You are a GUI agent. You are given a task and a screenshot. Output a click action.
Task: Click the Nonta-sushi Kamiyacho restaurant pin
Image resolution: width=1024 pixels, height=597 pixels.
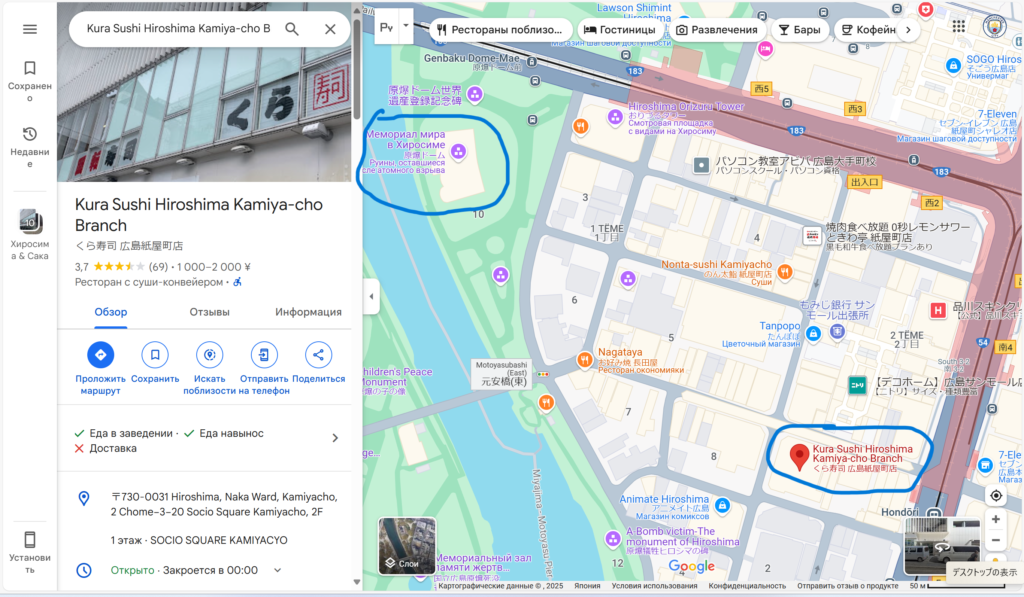tap(785, 272)
